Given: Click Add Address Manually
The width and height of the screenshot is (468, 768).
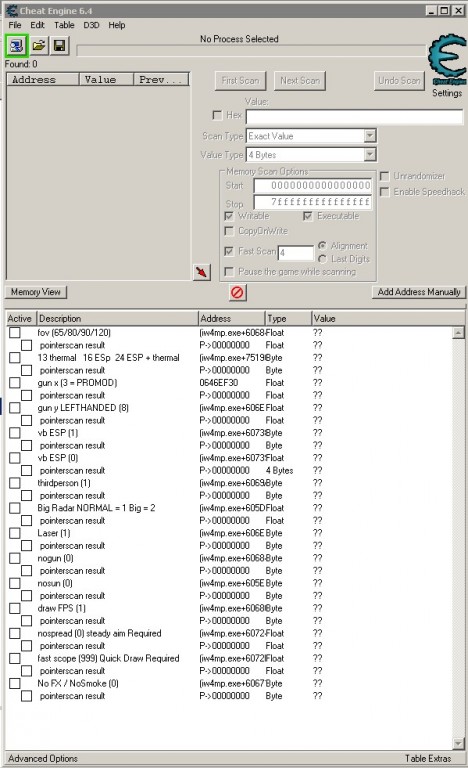Looking at the screenshot, I should click(x=419, y=292).
